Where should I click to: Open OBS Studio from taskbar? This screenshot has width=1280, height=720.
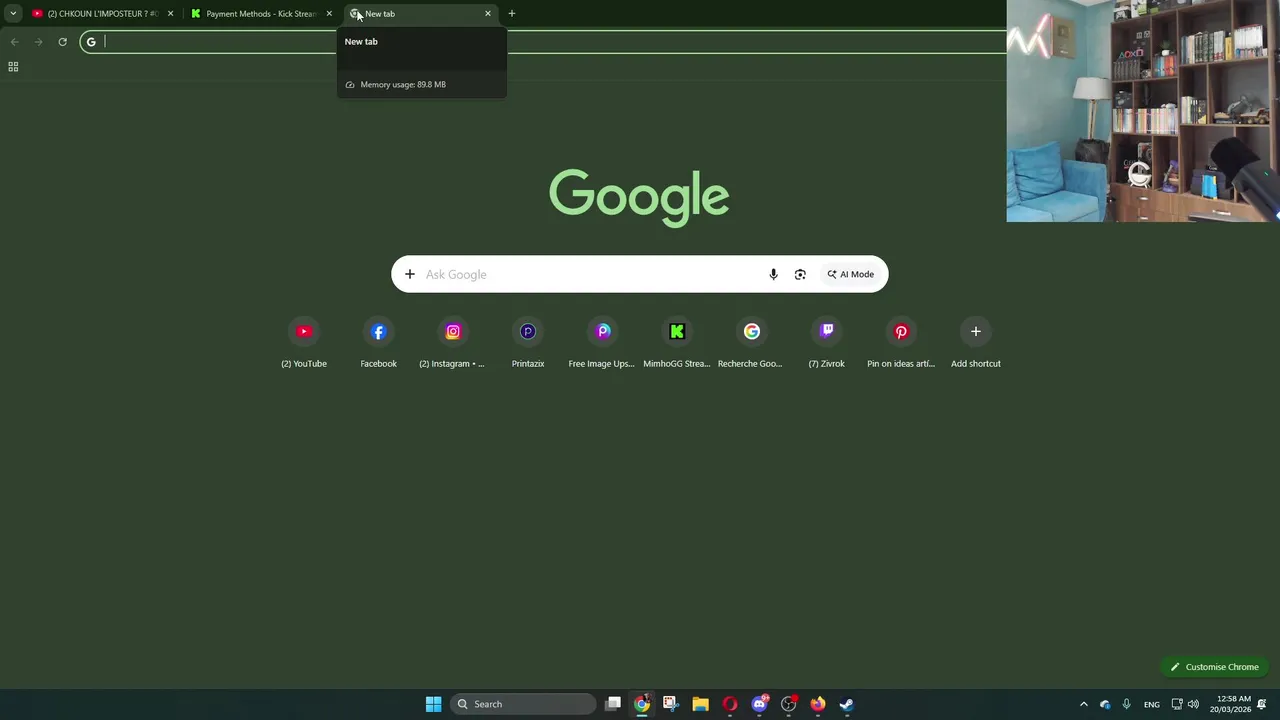(788, 704)
